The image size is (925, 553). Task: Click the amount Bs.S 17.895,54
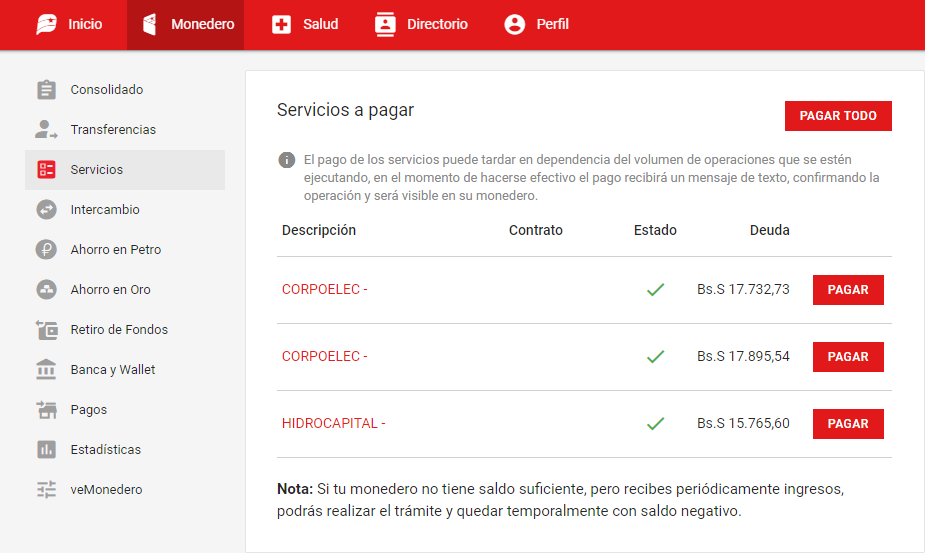pyautogui.click(x=743, y=356)
